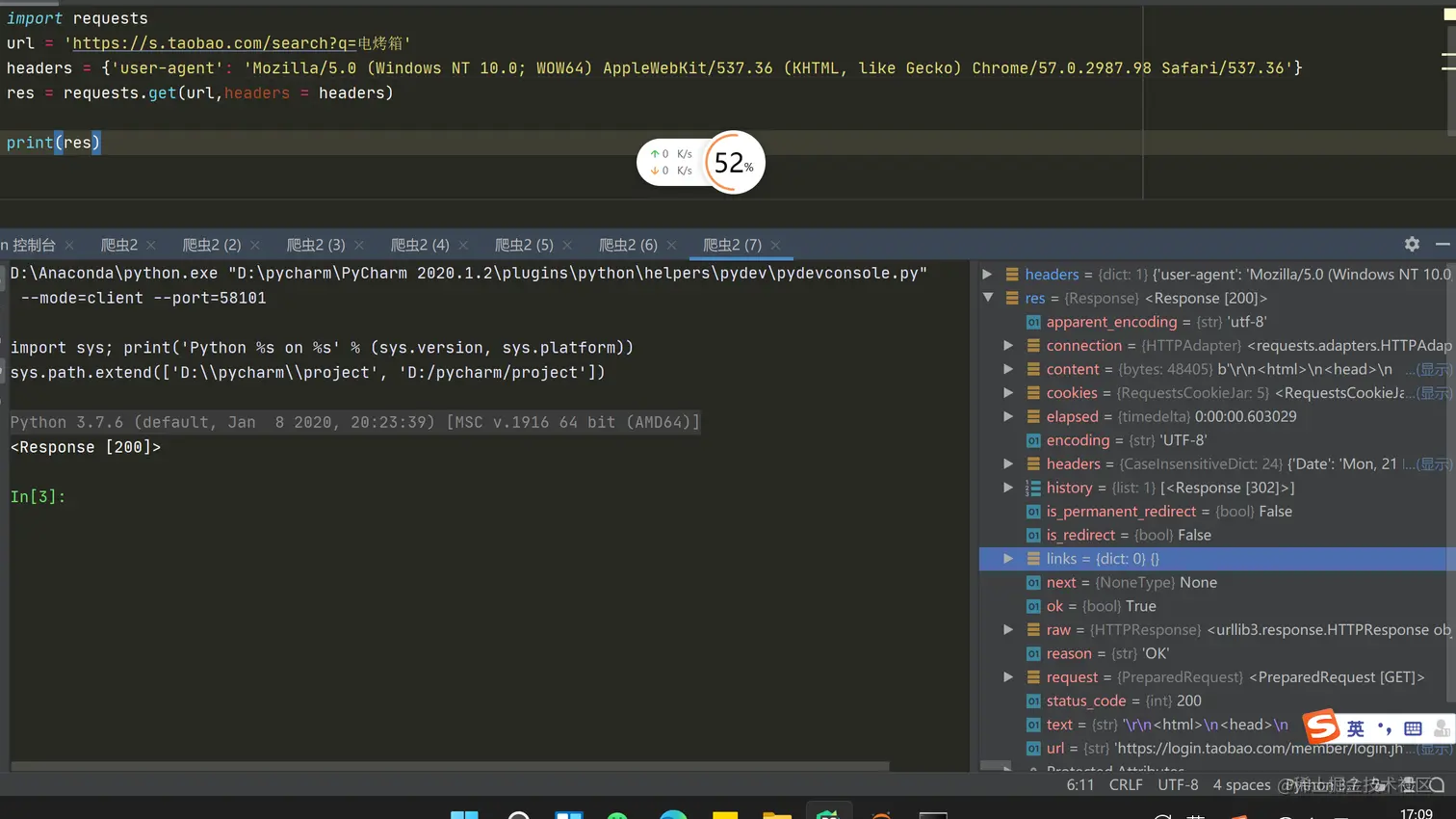The width and height of the screenshot is (1456, 819).
Task: Click the console horizontal scrollbar
Action: tap(450, 767)
